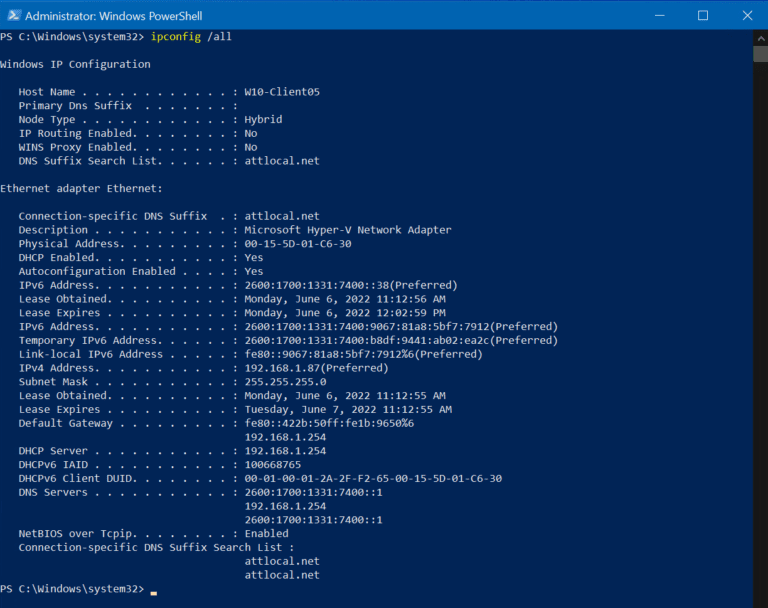Click lease expires Tuesday, June 7 value

[348, 409]
